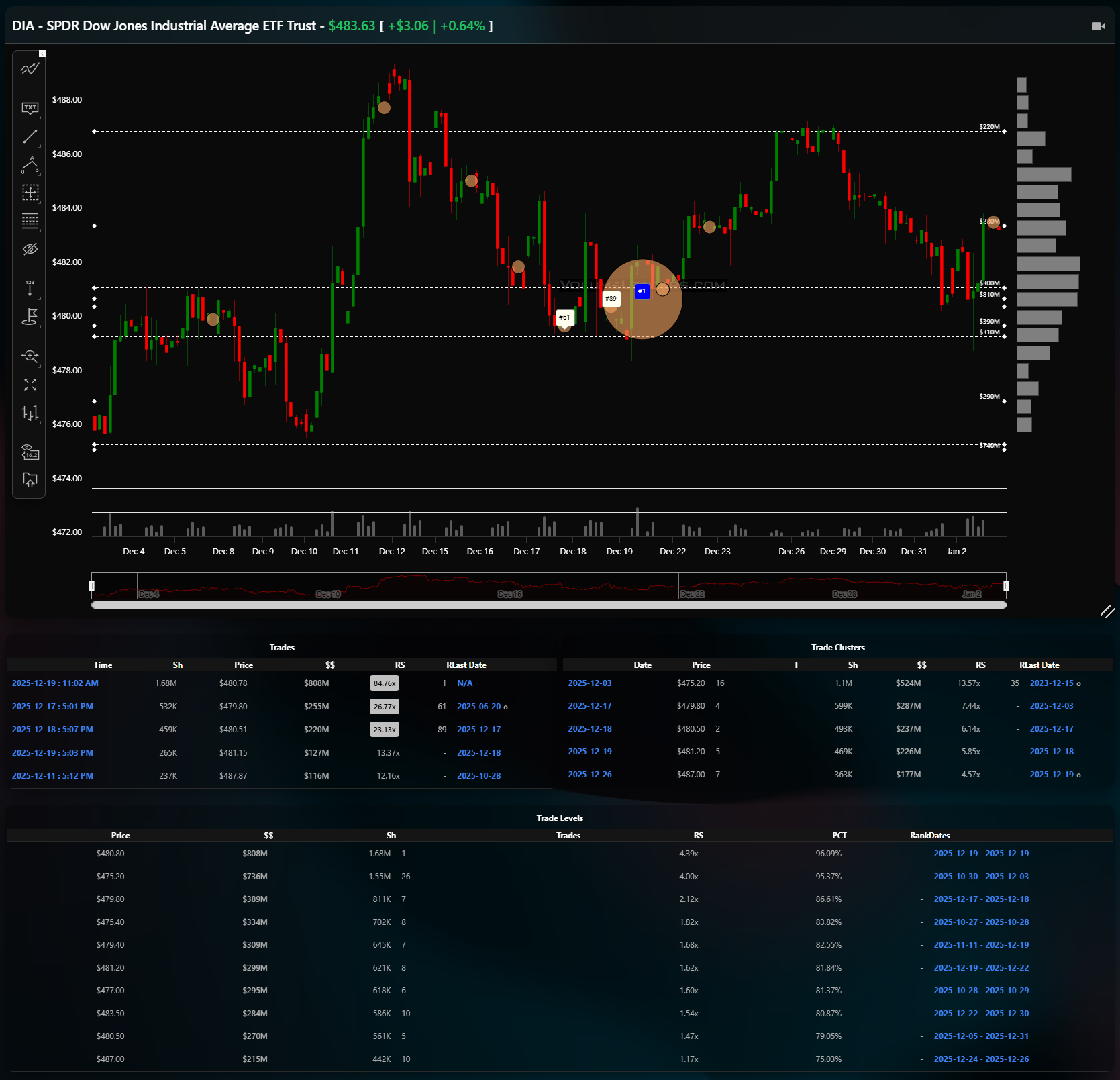1120x1080 pixels.
Task: Click the RankDates column header
Action: click(x=929, y=836)
